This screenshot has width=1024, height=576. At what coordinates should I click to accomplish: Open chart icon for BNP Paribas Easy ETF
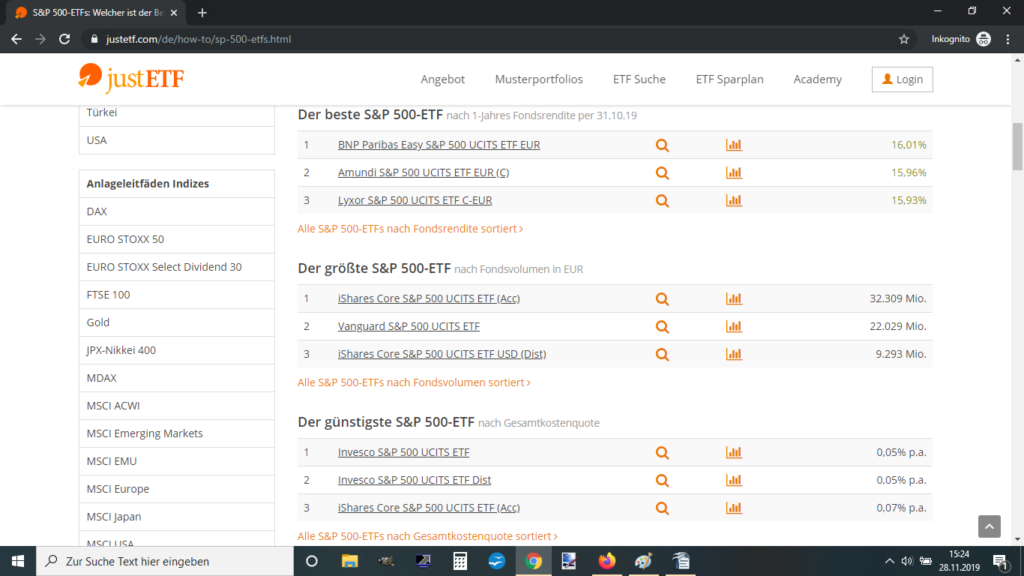point(734,145)
